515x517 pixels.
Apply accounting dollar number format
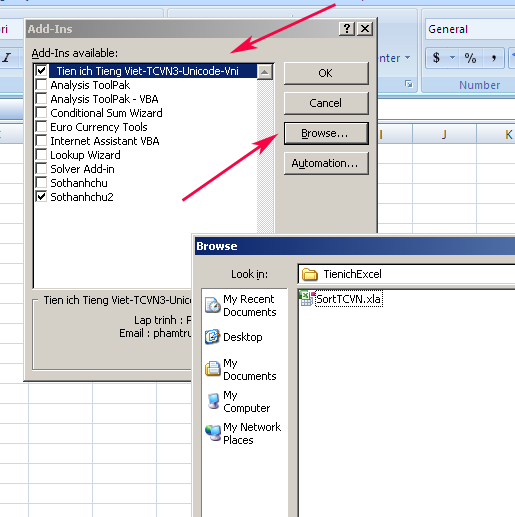436,58
